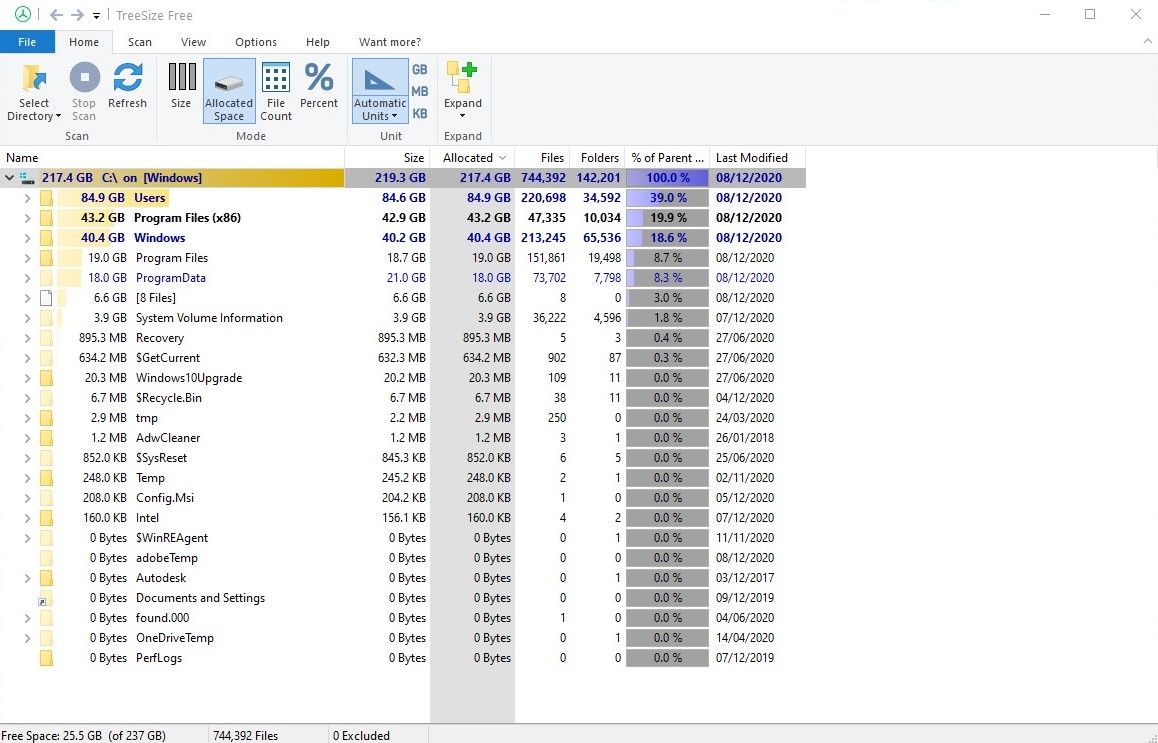Click the tmp folder icon
Image resolution: width=1158 pixels, height=743 pixels.
point(46,417)
